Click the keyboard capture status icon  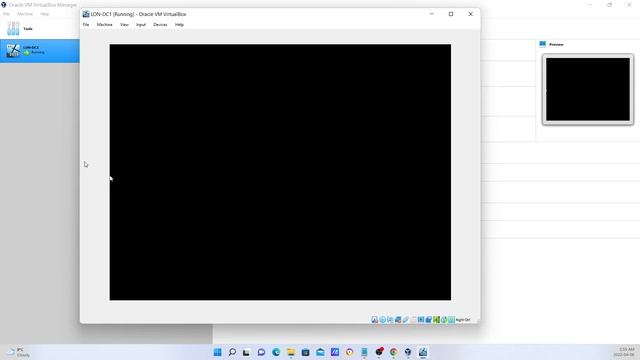coord(451,320)
